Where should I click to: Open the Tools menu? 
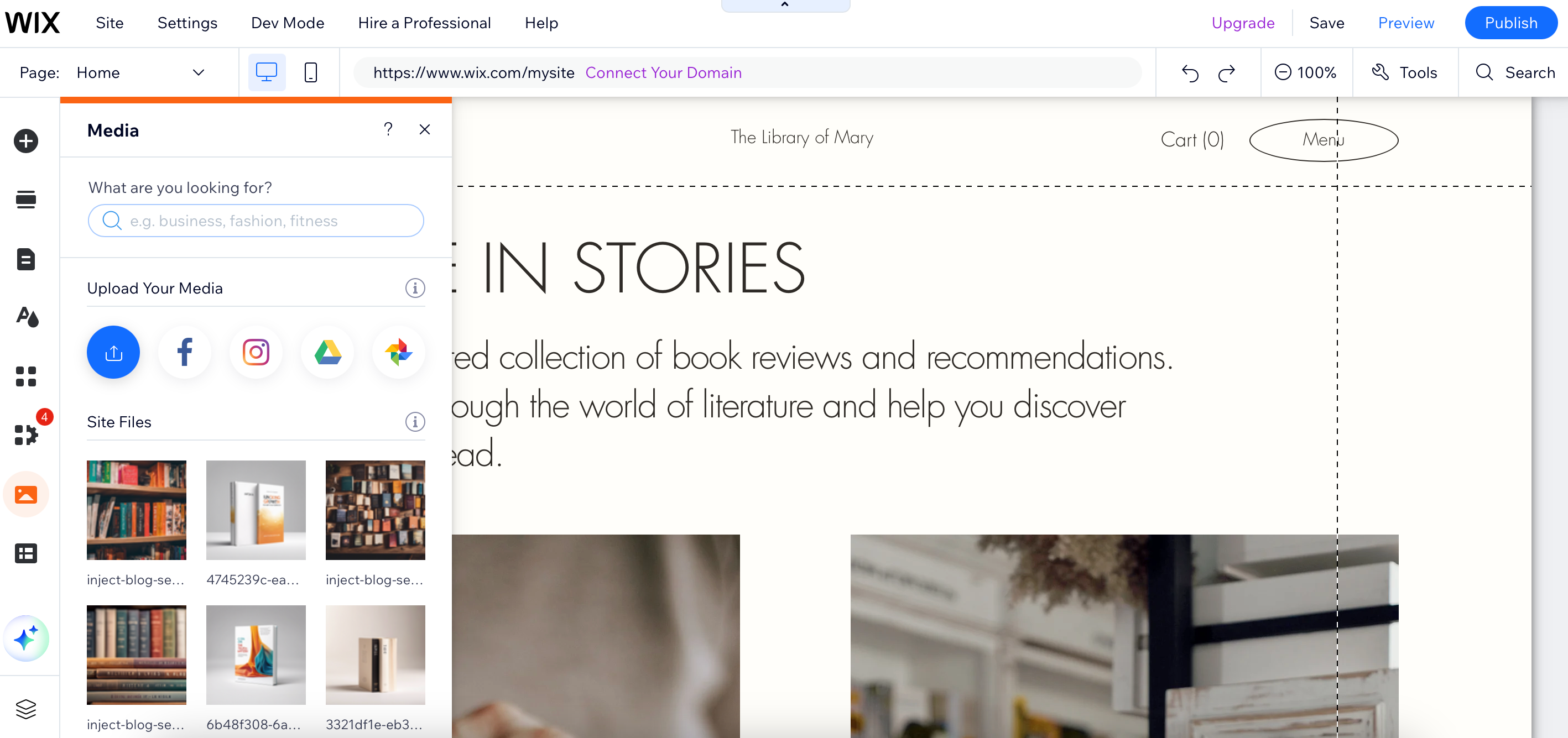coord(1404,72)
